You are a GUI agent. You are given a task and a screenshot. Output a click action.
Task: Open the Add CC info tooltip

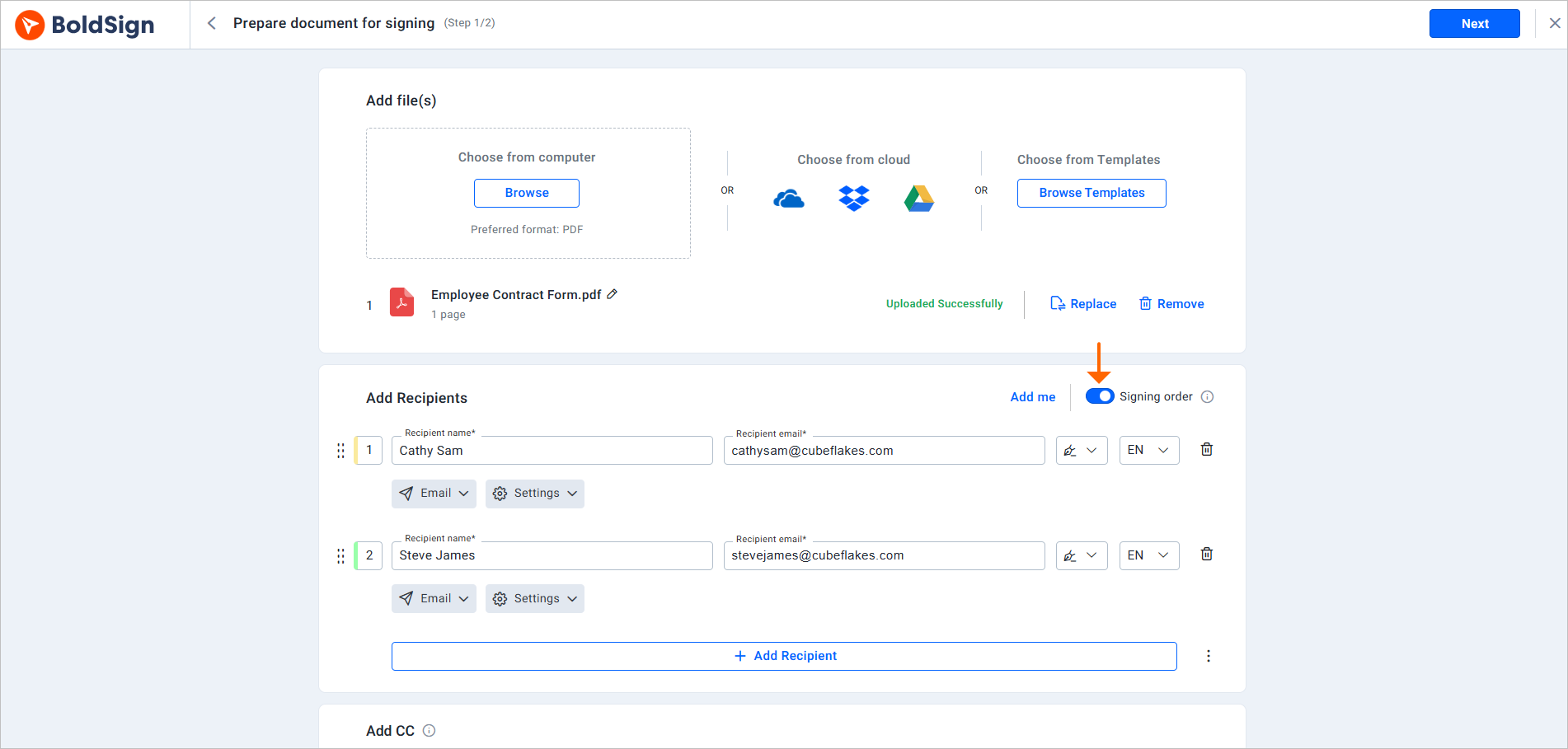(x=429, y=730)
